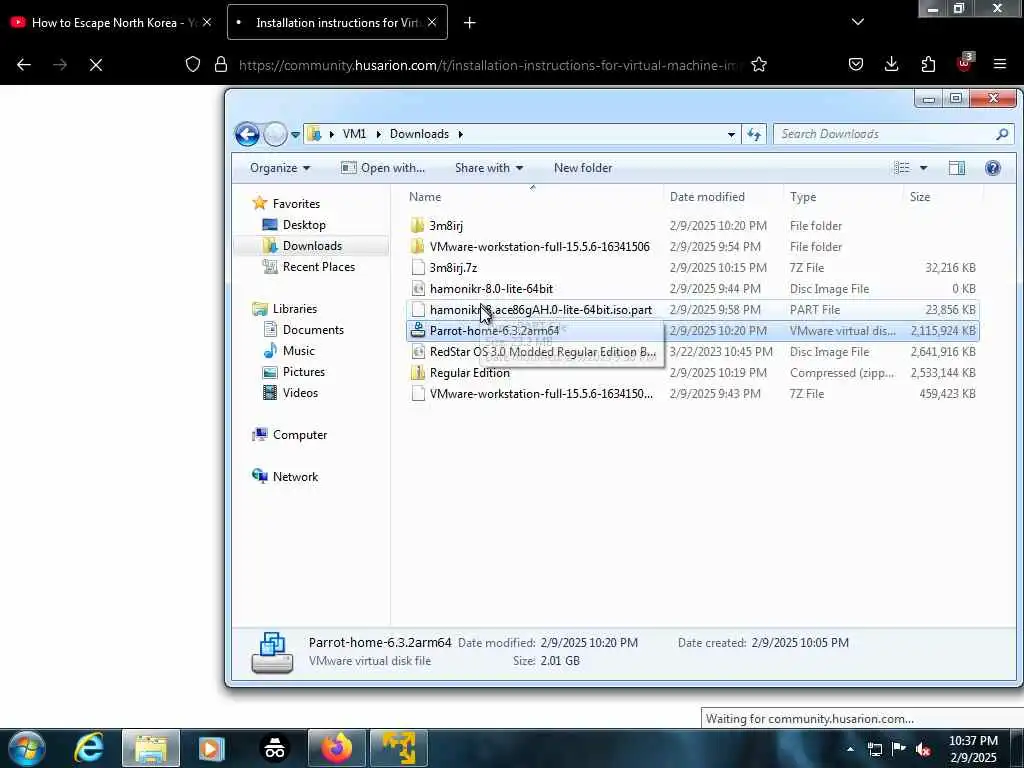The image size is (1024, 768).
Task: Open Firefox hamburger application menu
Action: click(1000, 64)
